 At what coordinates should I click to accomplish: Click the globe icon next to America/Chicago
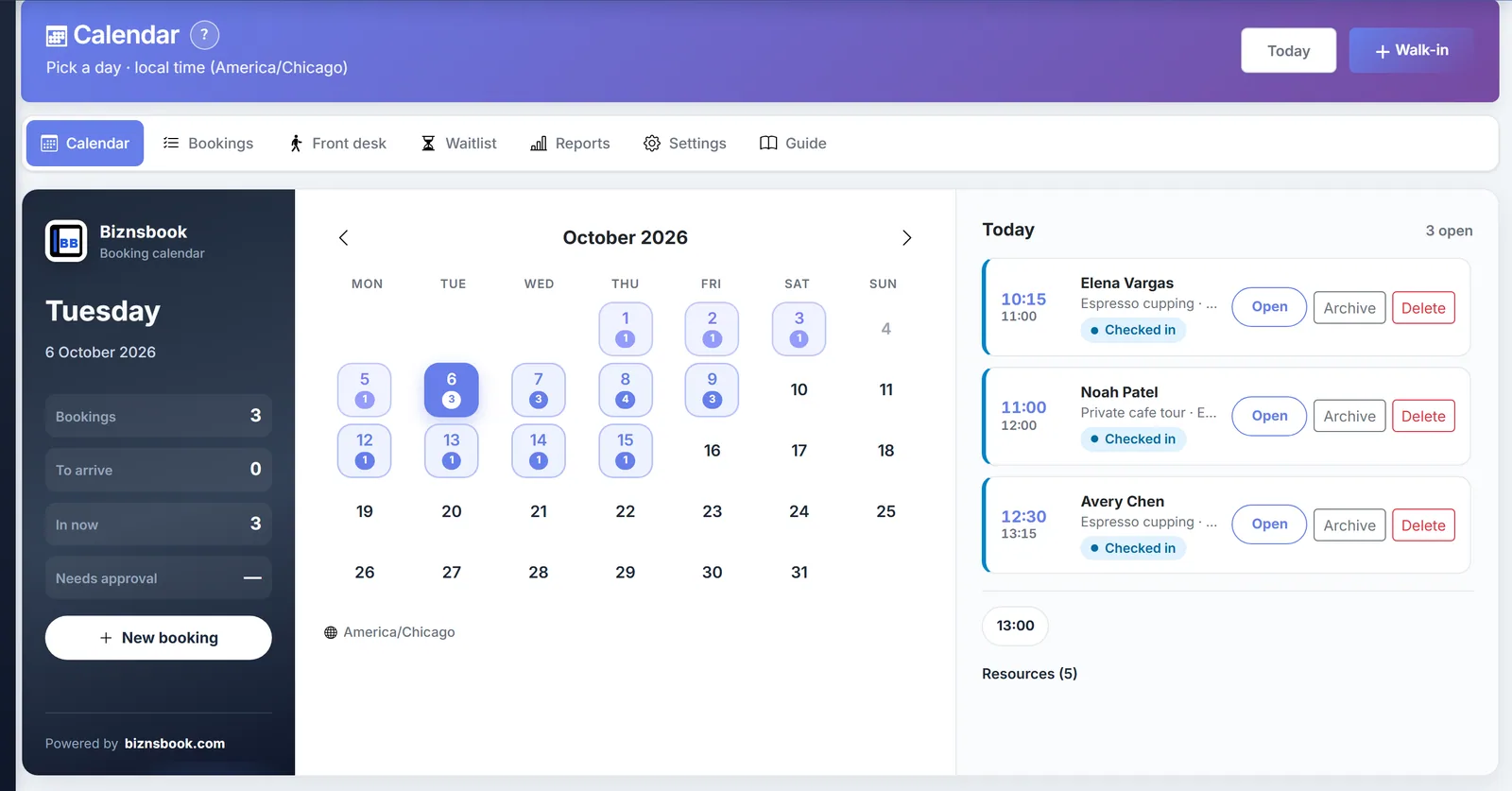pos(331,632)
